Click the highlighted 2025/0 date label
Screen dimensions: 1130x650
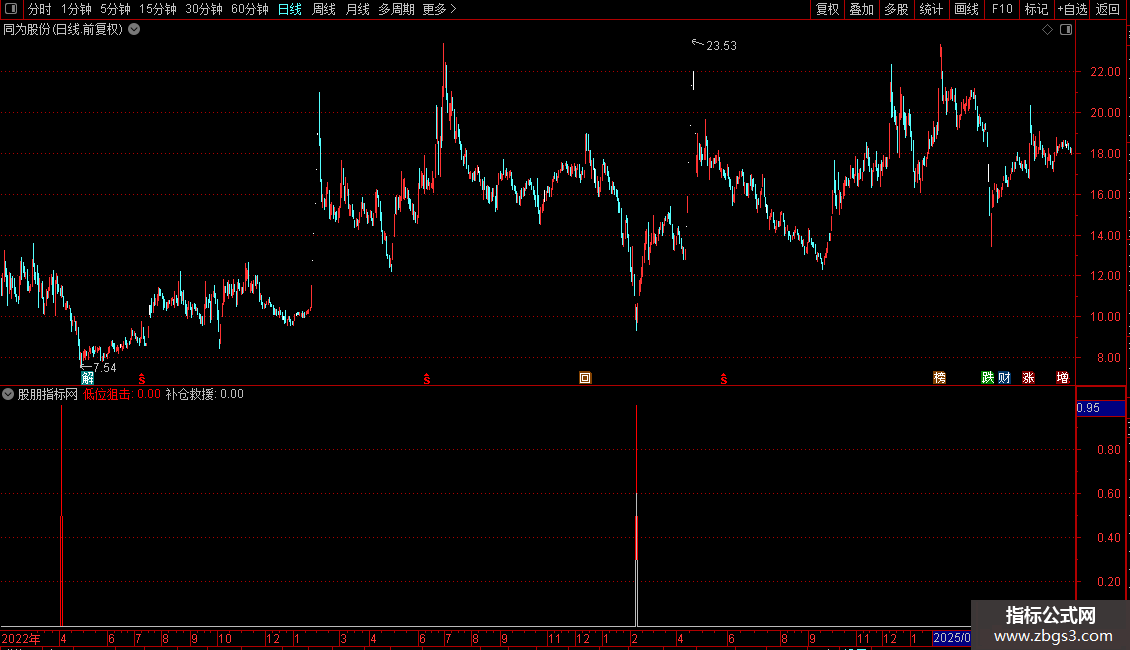951,638
